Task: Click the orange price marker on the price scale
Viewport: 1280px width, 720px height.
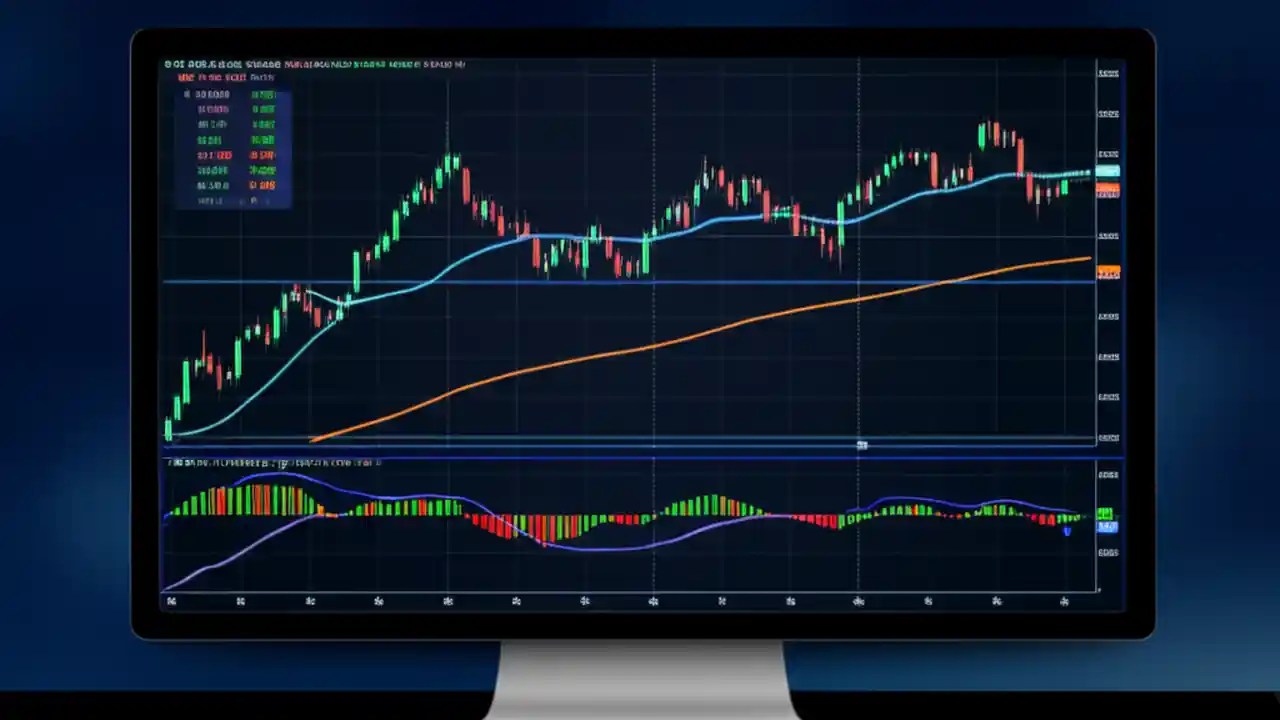Action: point(1108,270)
